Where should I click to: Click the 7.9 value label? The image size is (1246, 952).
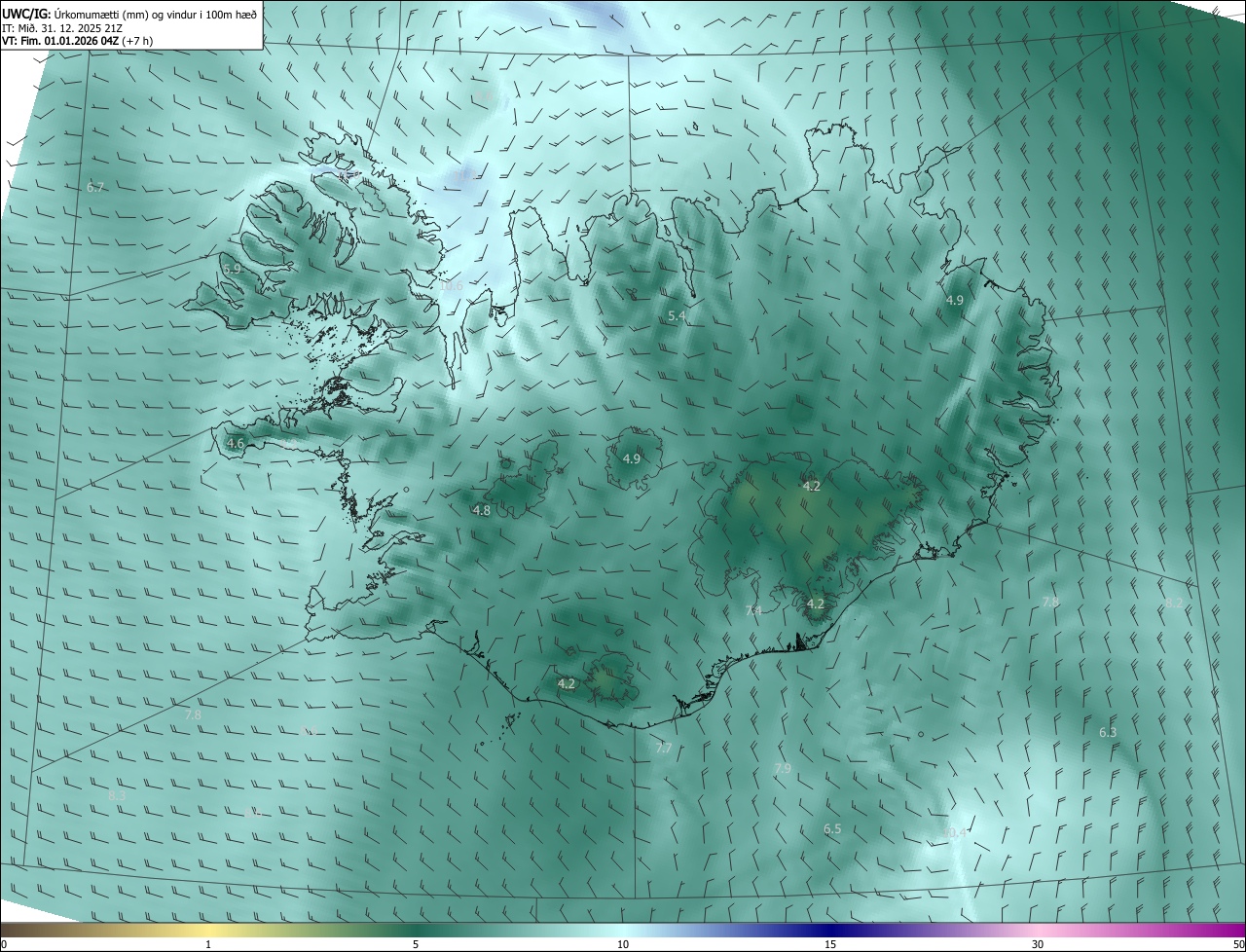pos(783,768)
